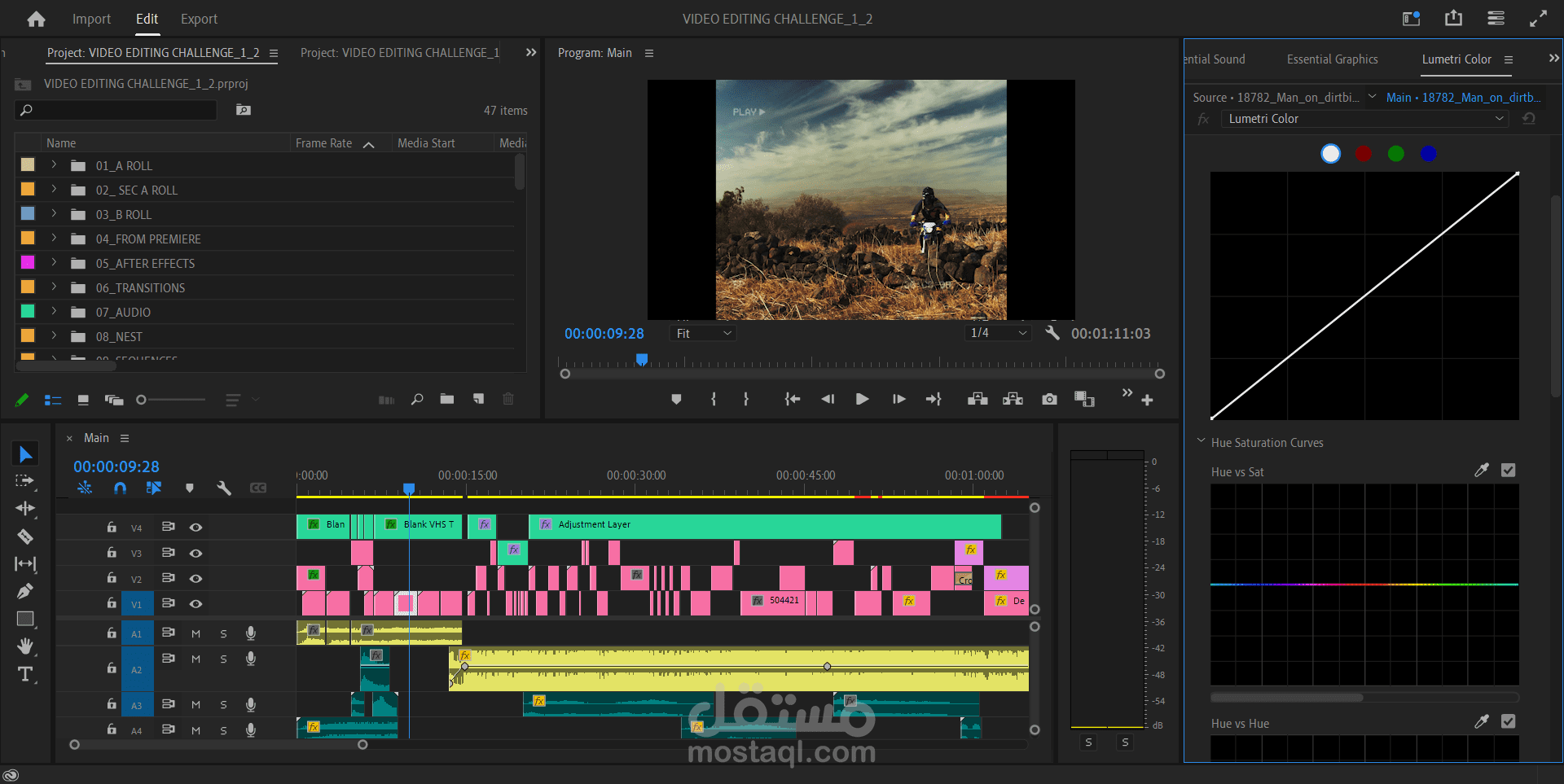Click in the Project panel search field
The width and height of the screenshot is (1564, 784).
116,110
